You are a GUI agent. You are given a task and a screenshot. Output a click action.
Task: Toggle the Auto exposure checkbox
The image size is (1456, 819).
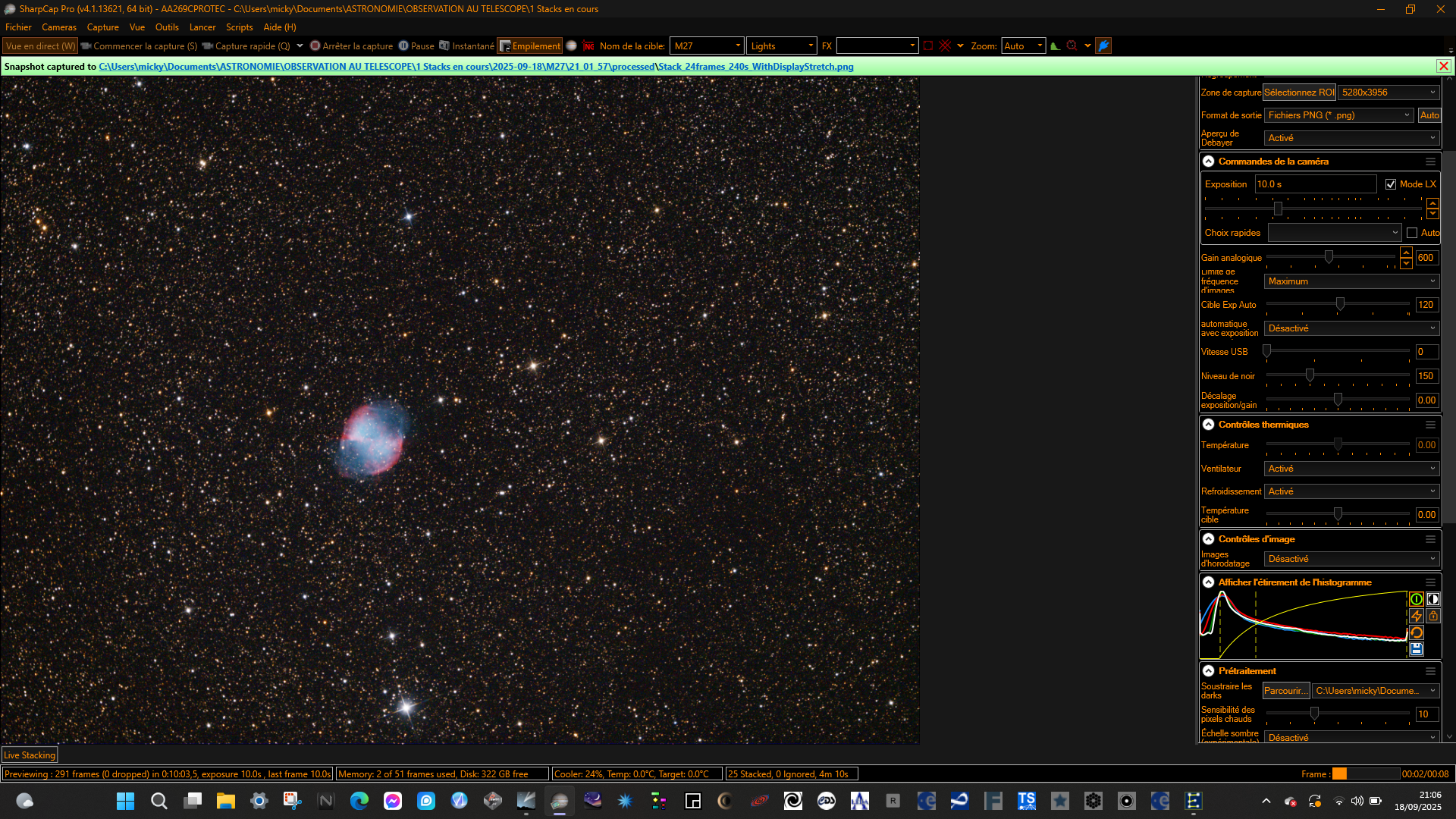1412,233
